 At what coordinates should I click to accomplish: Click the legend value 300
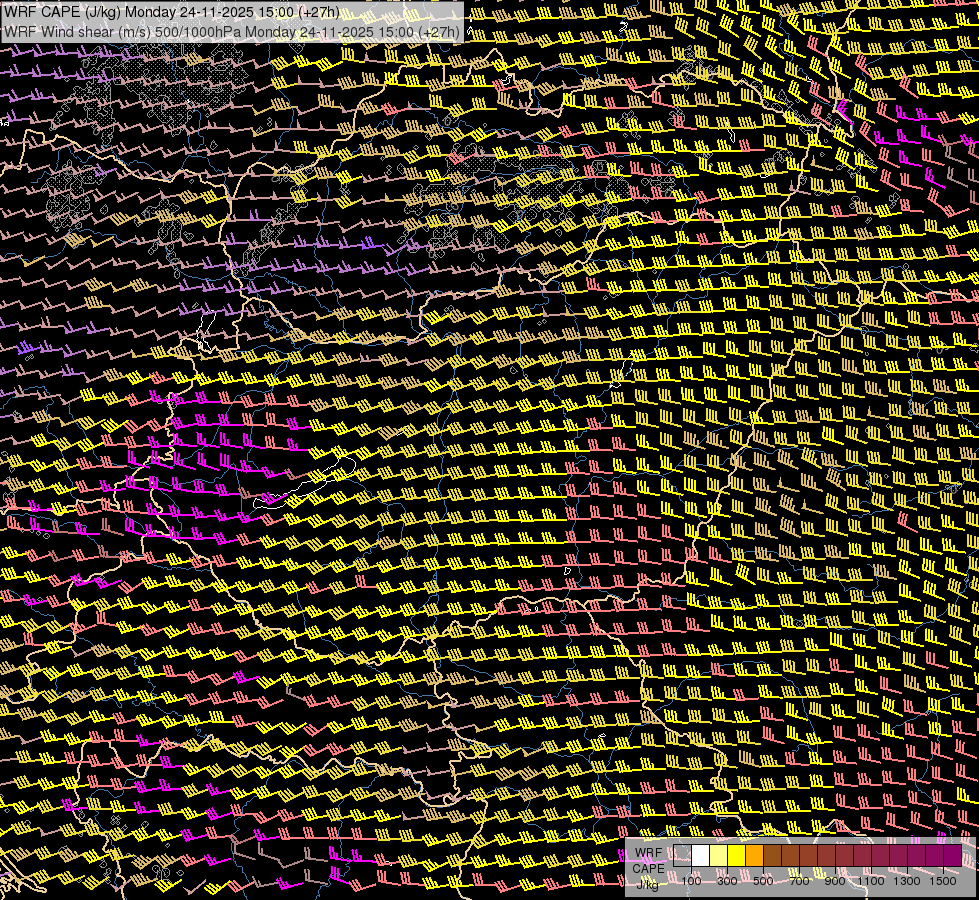click(x=727, y=881)
